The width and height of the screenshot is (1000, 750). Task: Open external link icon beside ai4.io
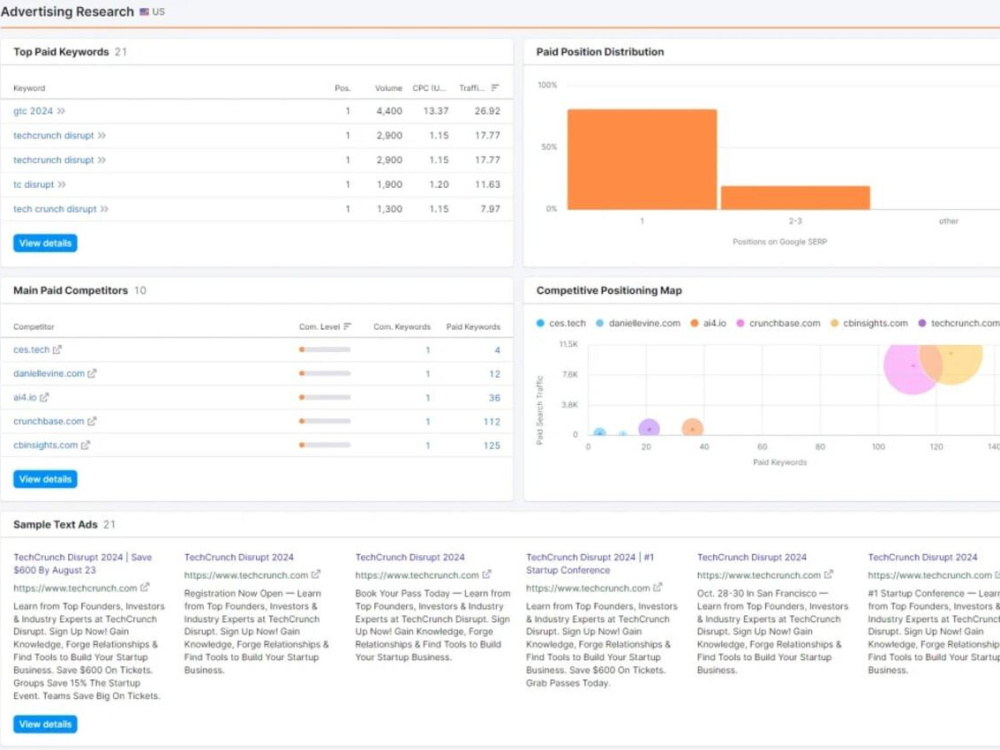pos(44,397)
